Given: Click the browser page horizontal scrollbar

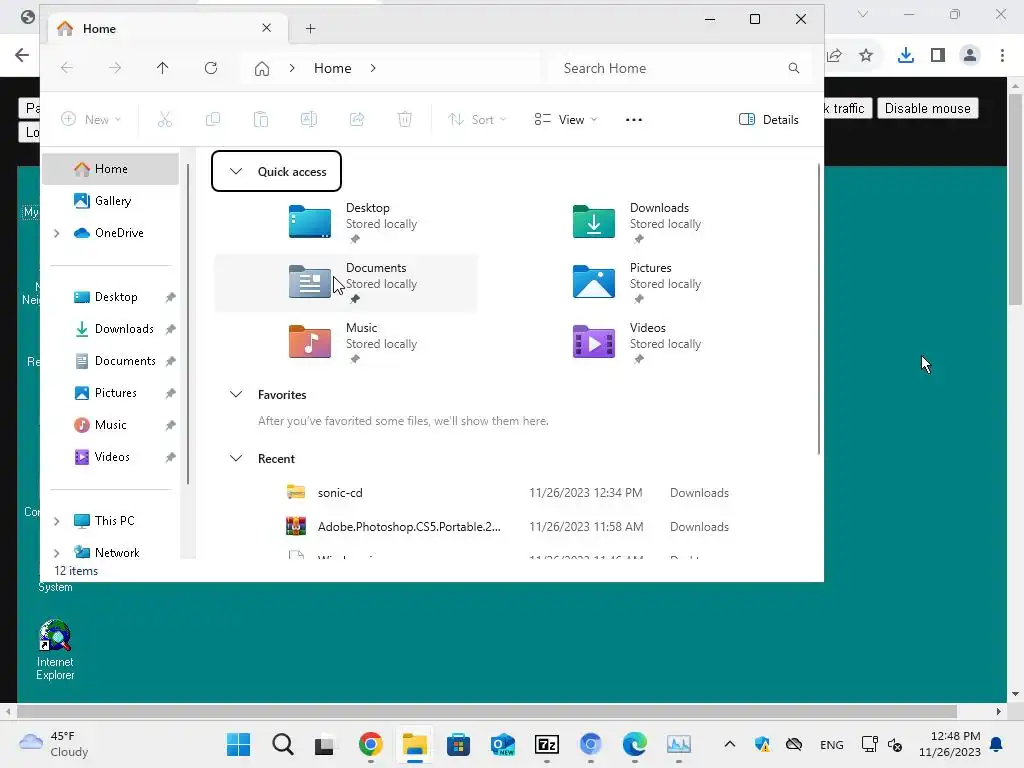Looking at the screenshot, I should 487,711.
